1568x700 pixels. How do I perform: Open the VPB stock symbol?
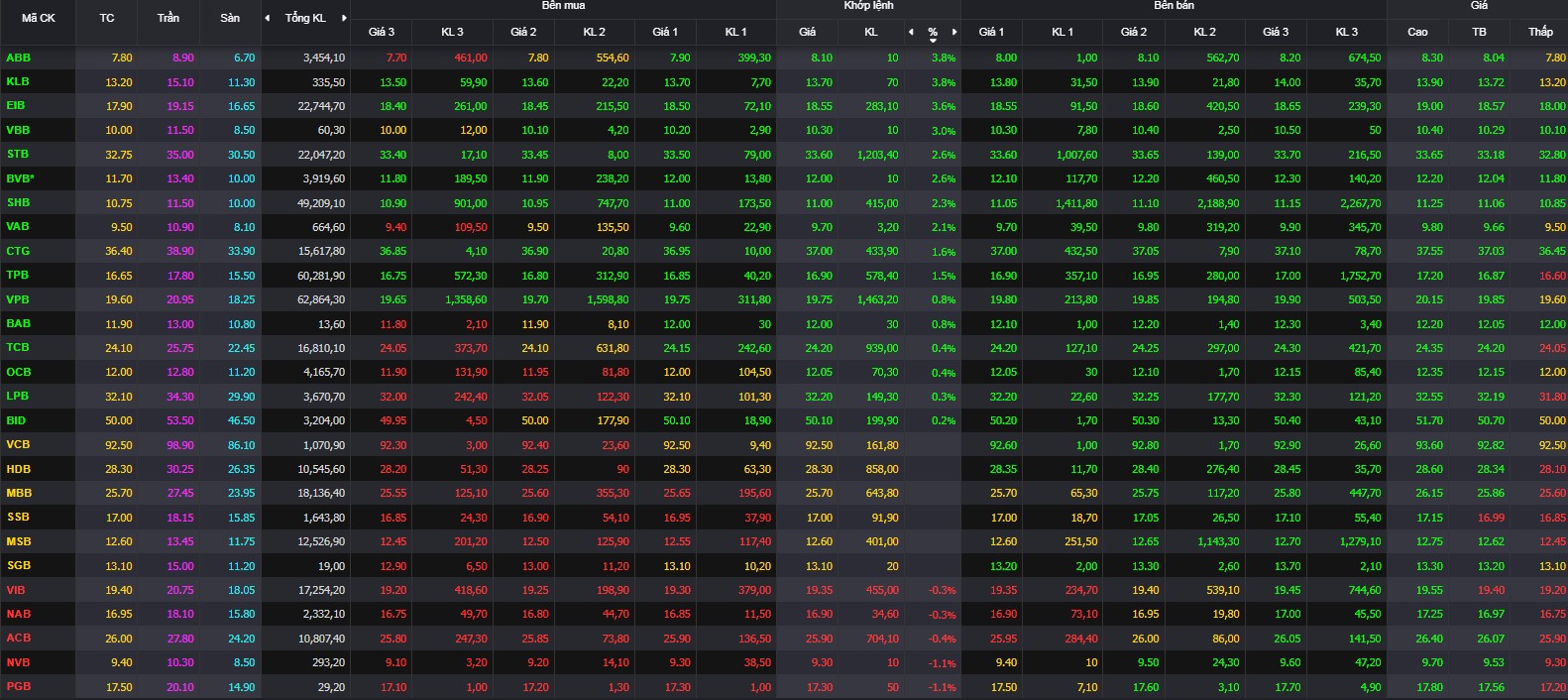pos(18,299)
